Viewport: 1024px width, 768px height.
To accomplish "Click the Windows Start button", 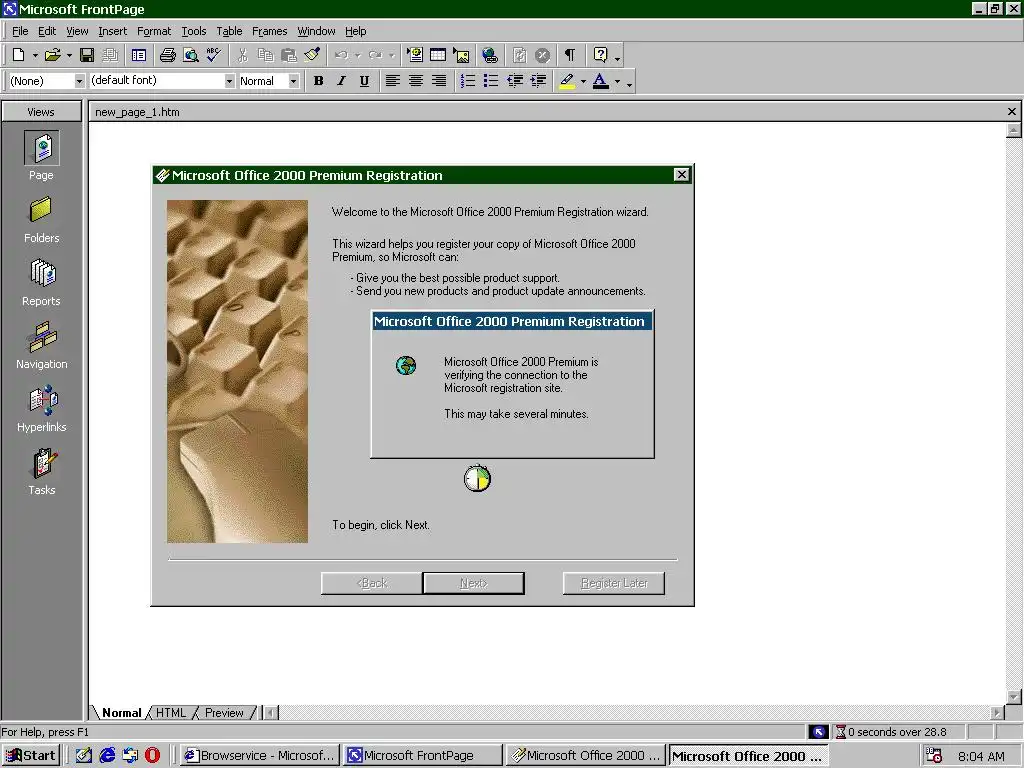I will (31, 756).
